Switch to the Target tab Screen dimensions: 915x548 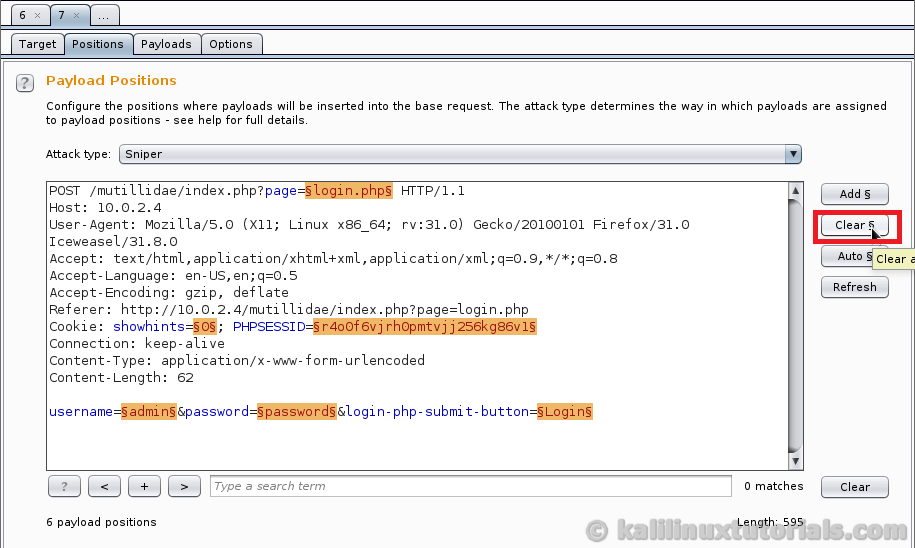click(38, 44)
